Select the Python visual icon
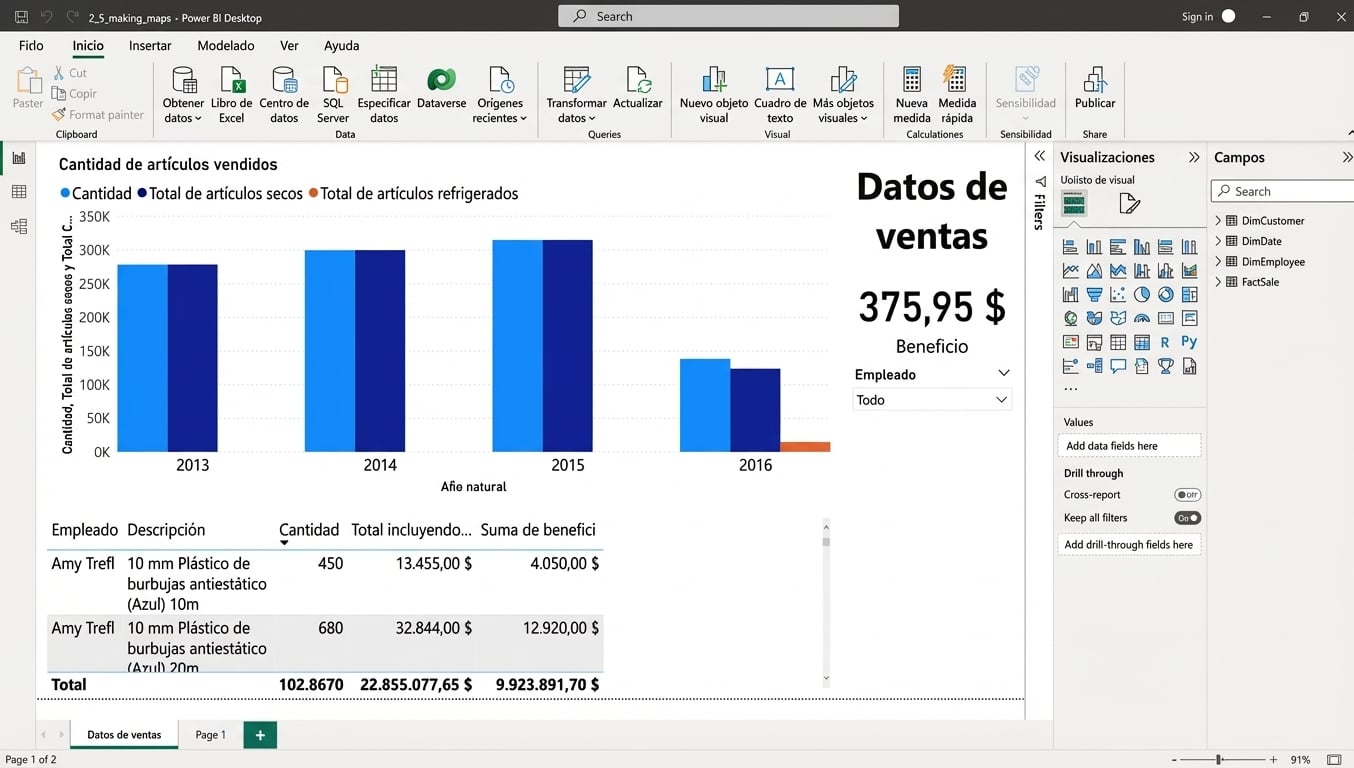This screenshot has width=1354, height=768. (1189, 342)
